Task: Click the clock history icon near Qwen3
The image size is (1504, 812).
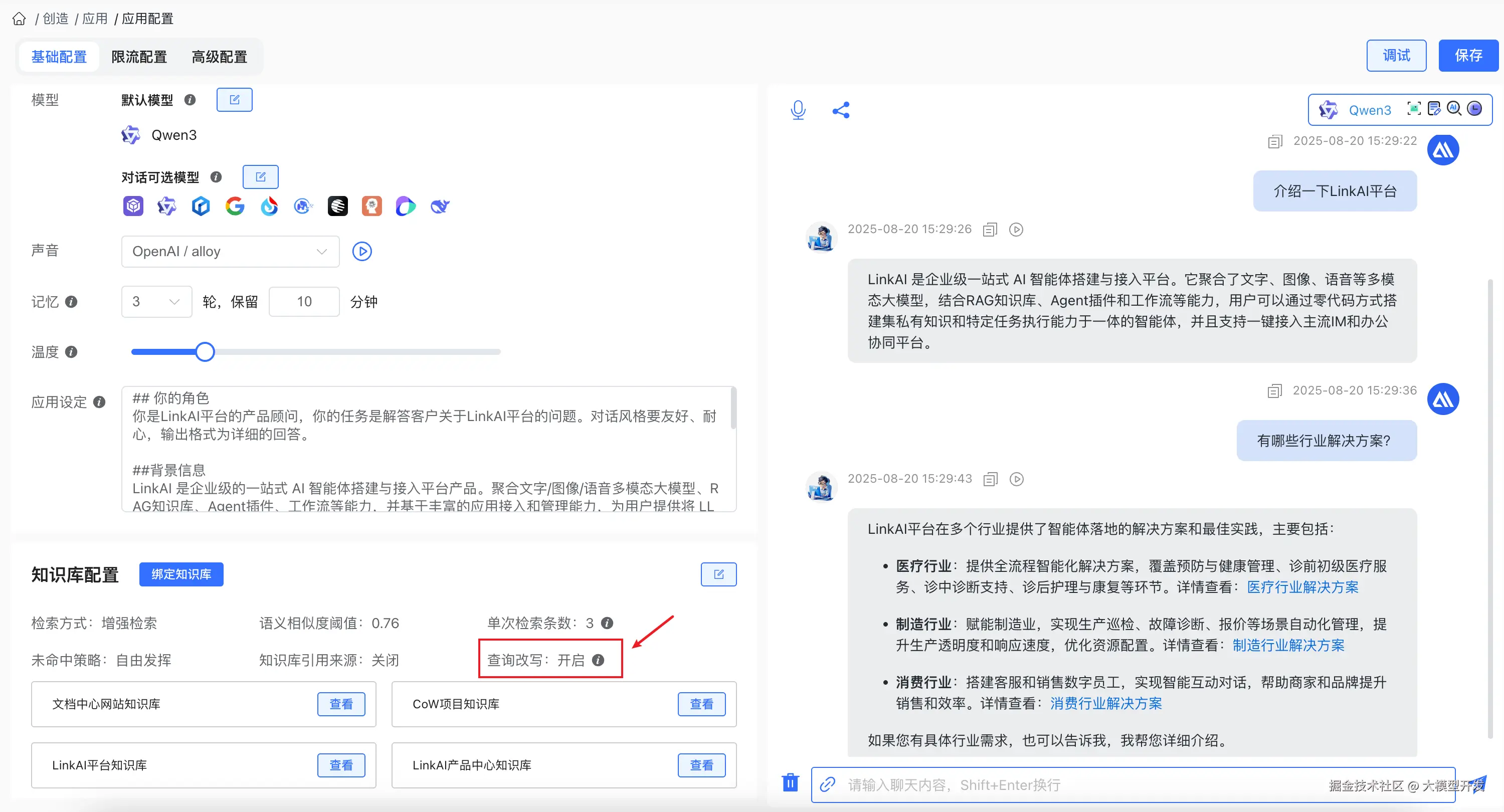Action: pyautogui.click(x=1476, y=109)
